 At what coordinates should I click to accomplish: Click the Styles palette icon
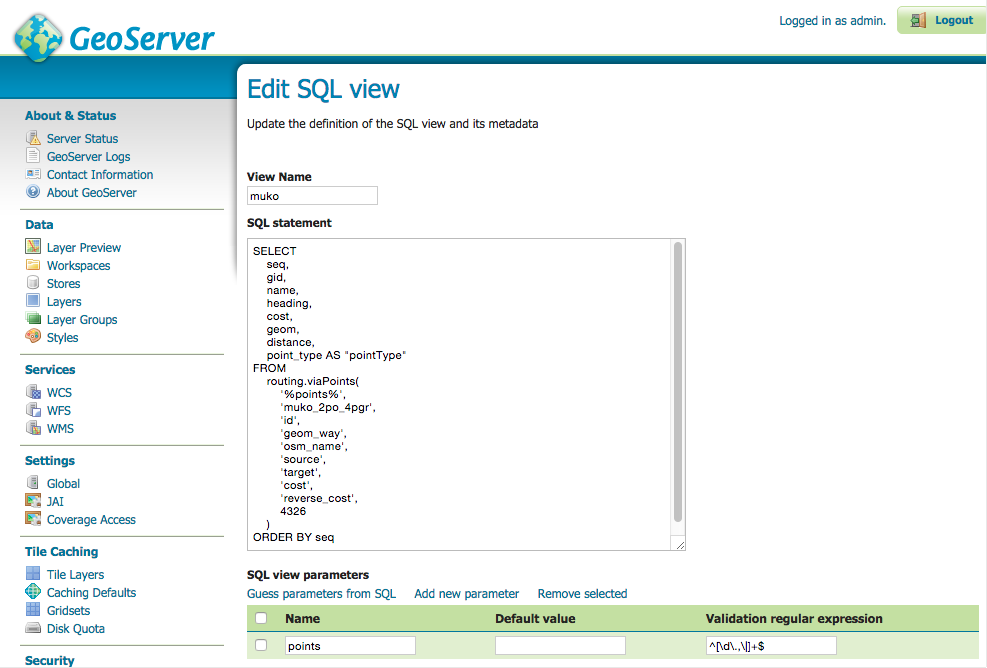[x=33, y=338]
